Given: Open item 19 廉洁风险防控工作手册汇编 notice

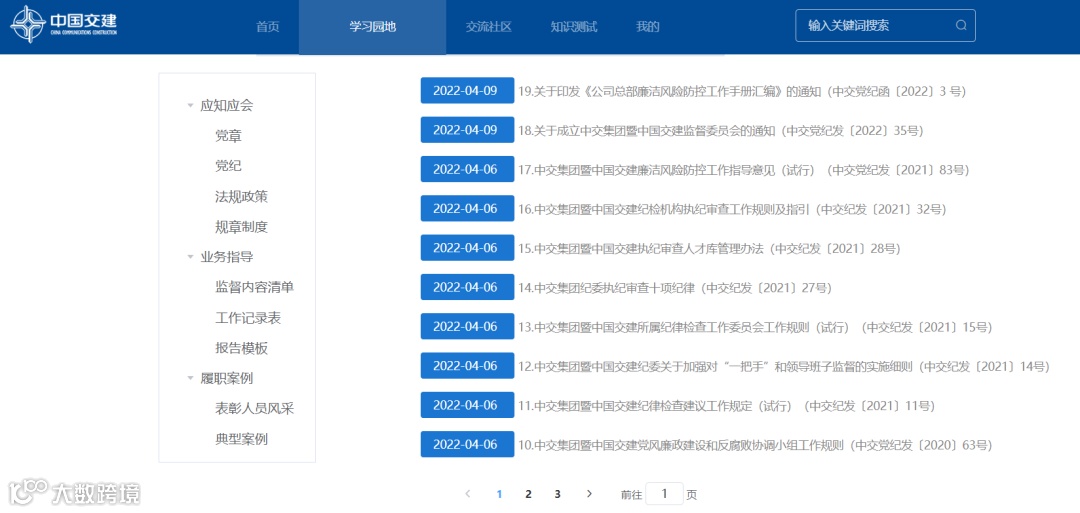Looking at the screenshot, I should (742, 91).
